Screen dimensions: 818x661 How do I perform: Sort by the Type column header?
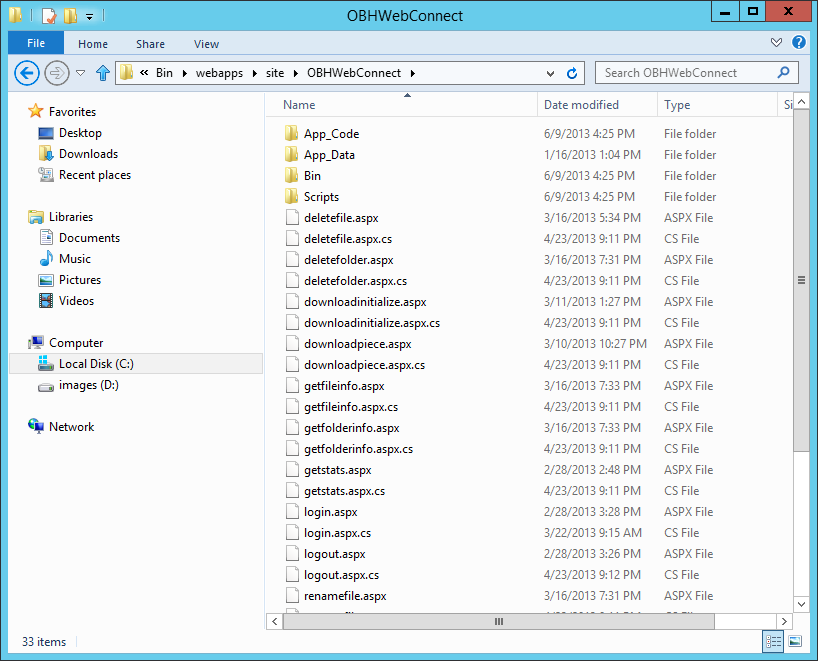pyautogui.click(x=717, y=105)
